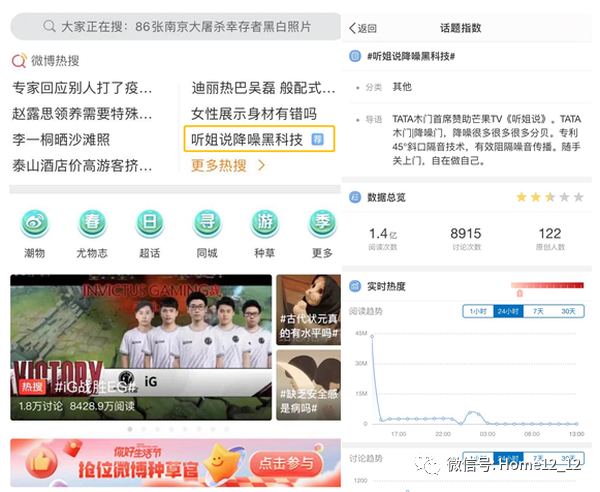The width and height of the screenshot is (600, 492).
Task: Click the 实时热度 section icon
Action: 355,286
